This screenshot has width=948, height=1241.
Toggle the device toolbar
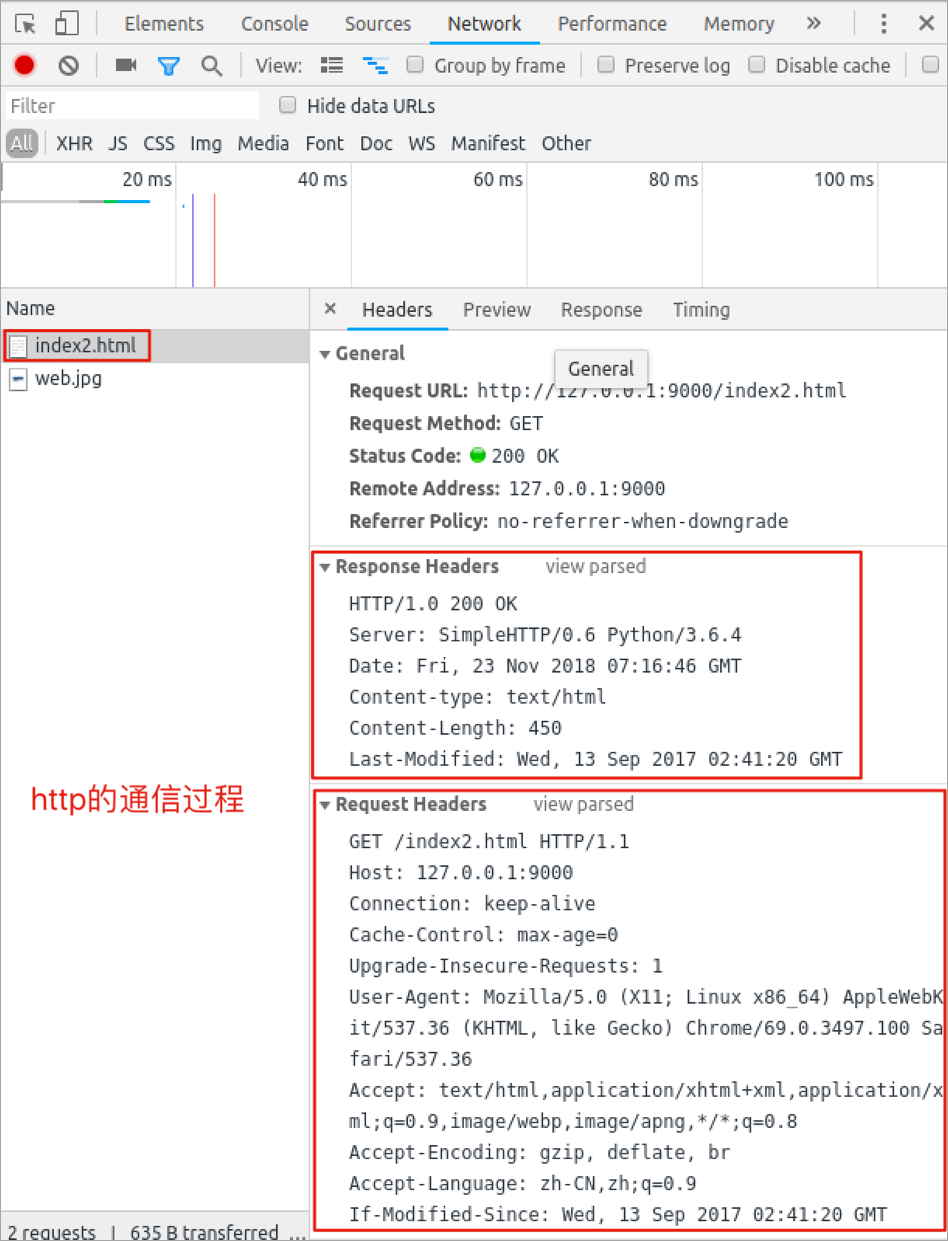(x=66, y=22)
